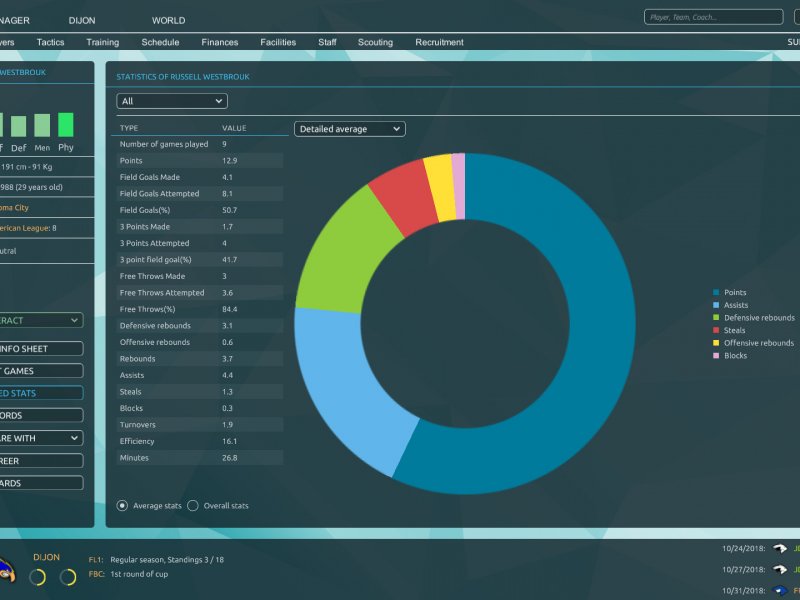Click the Defensive rebounds legend color swatch

tap(716, 318)
